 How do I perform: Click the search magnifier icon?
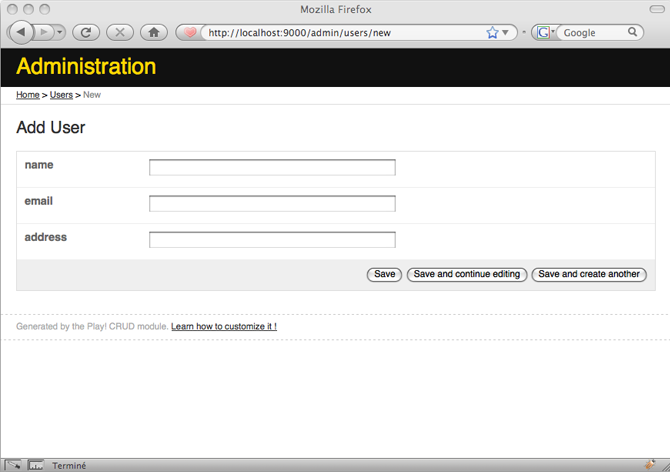click(633, 33)
